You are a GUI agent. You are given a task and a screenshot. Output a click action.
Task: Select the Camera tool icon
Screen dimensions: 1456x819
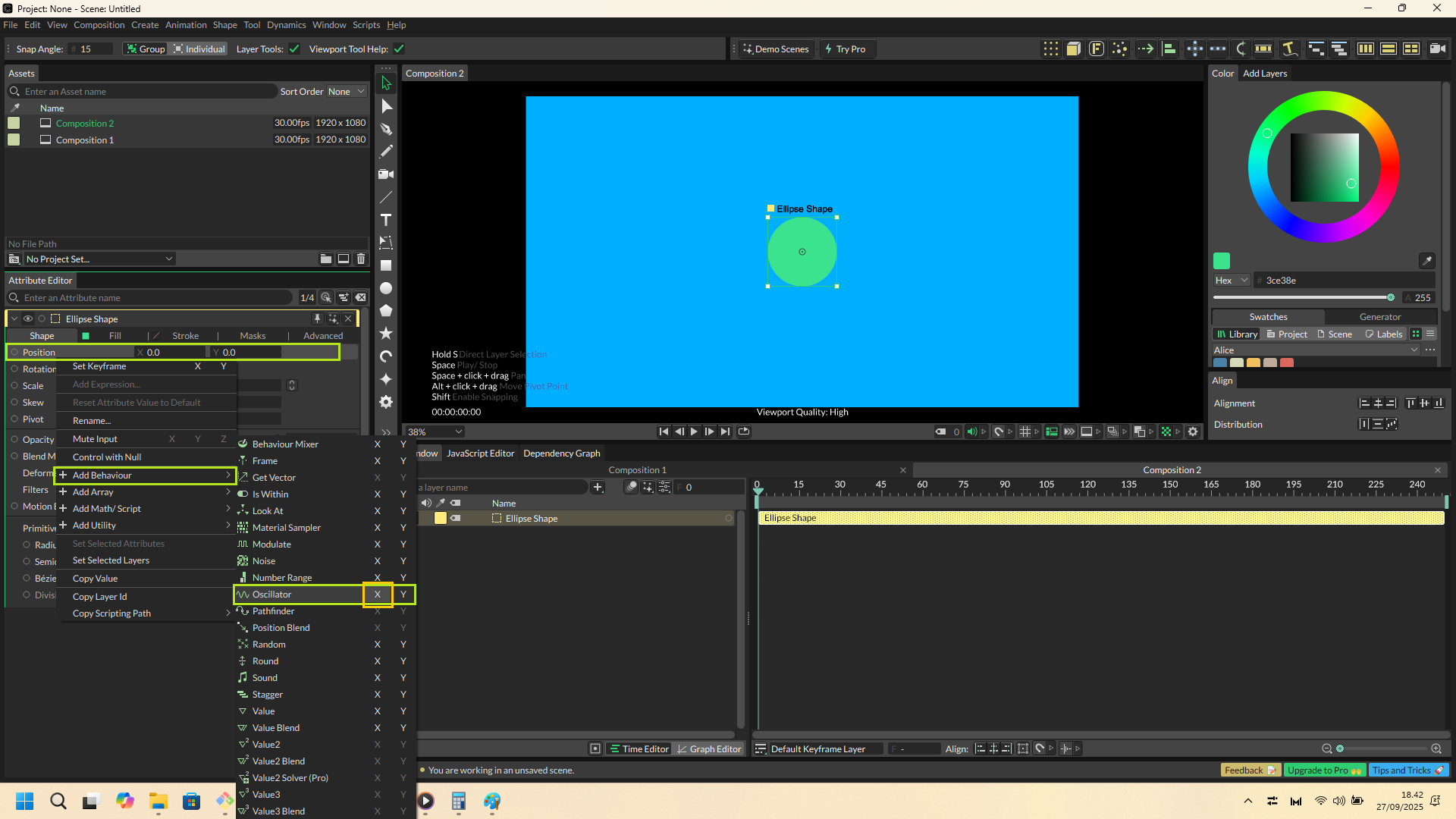[x=386, y=174]
